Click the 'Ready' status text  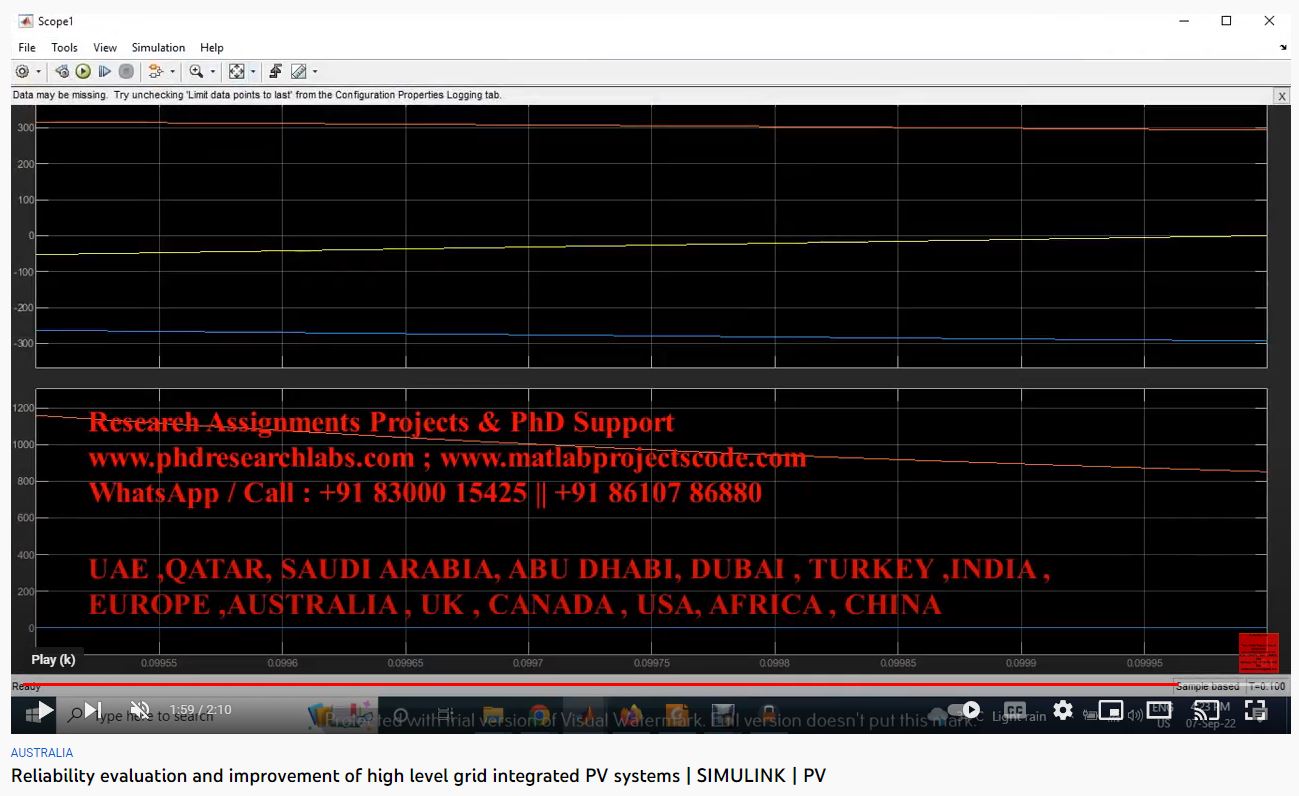26,687
